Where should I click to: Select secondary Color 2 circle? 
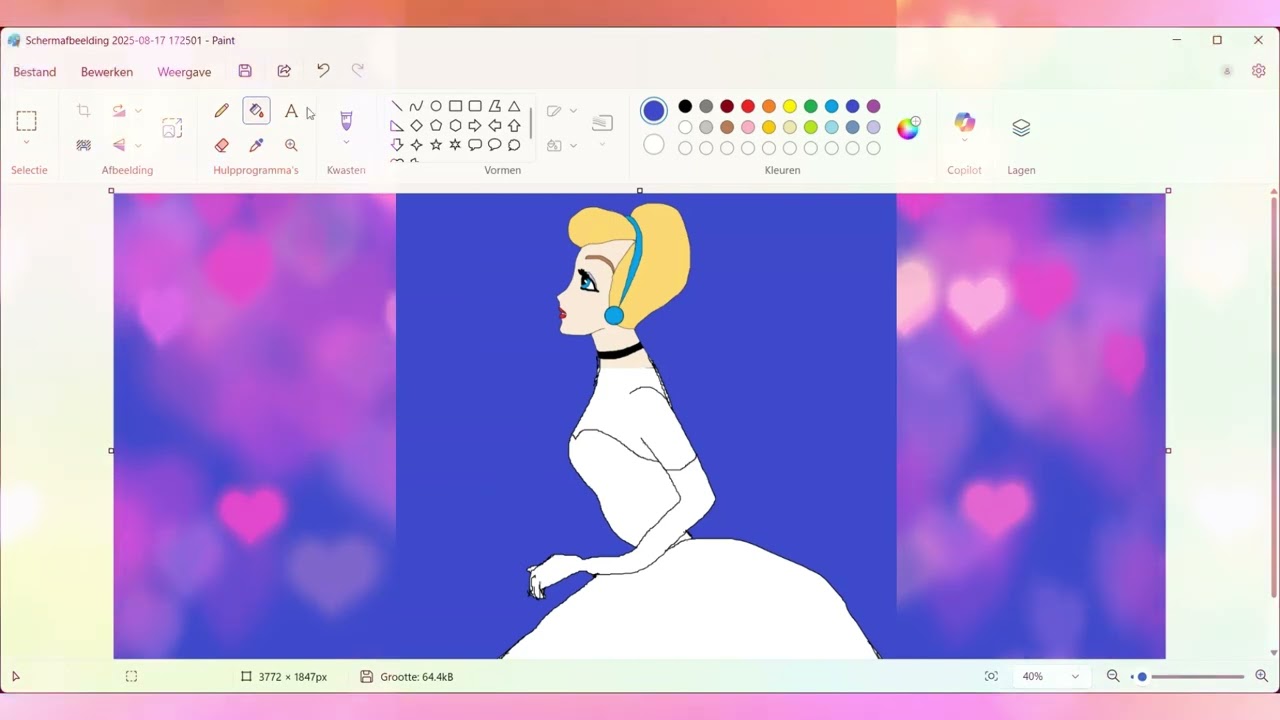point(654,145)
